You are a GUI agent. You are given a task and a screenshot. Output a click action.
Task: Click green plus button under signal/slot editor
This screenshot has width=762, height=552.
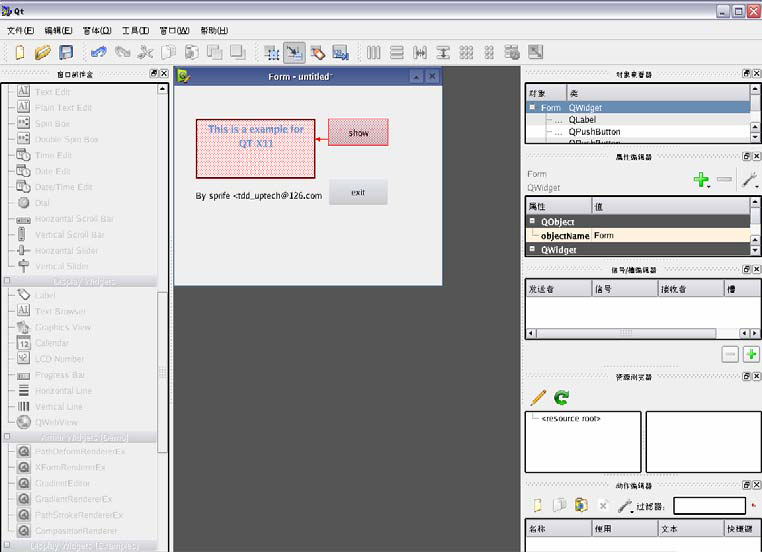pos(750,354)
